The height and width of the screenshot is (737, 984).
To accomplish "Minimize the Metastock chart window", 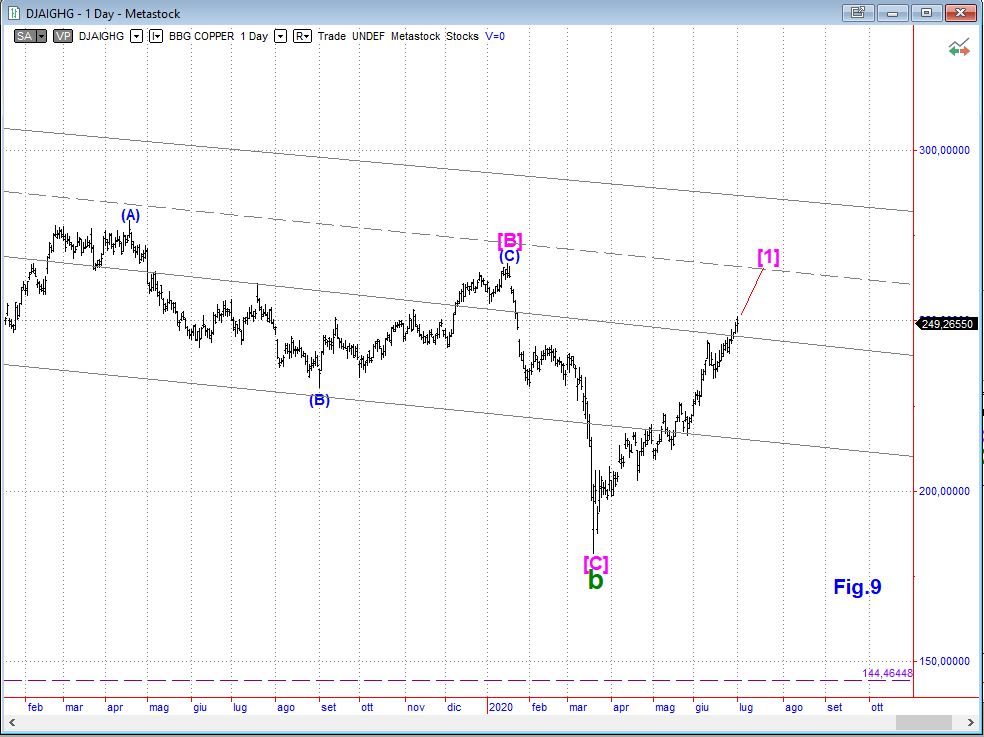I will click(x=894, y=12).
